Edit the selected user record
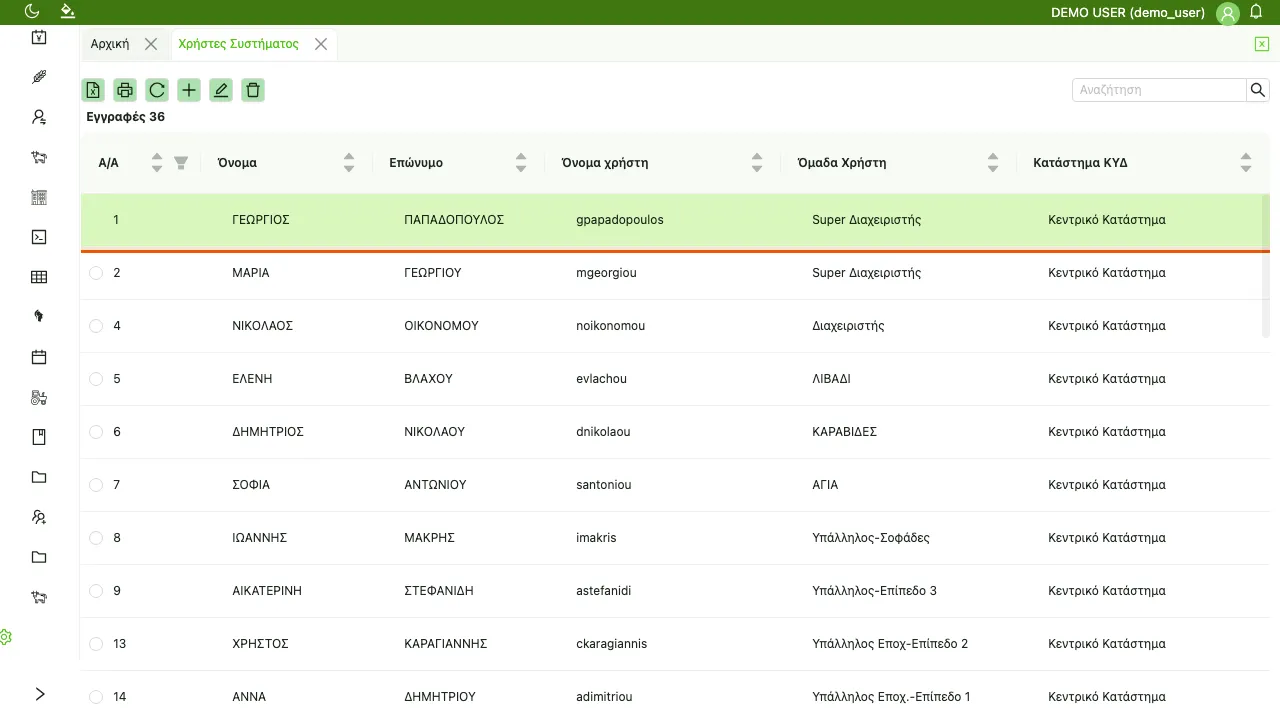Screen dimensions: 1280x720 pos(221,90)
